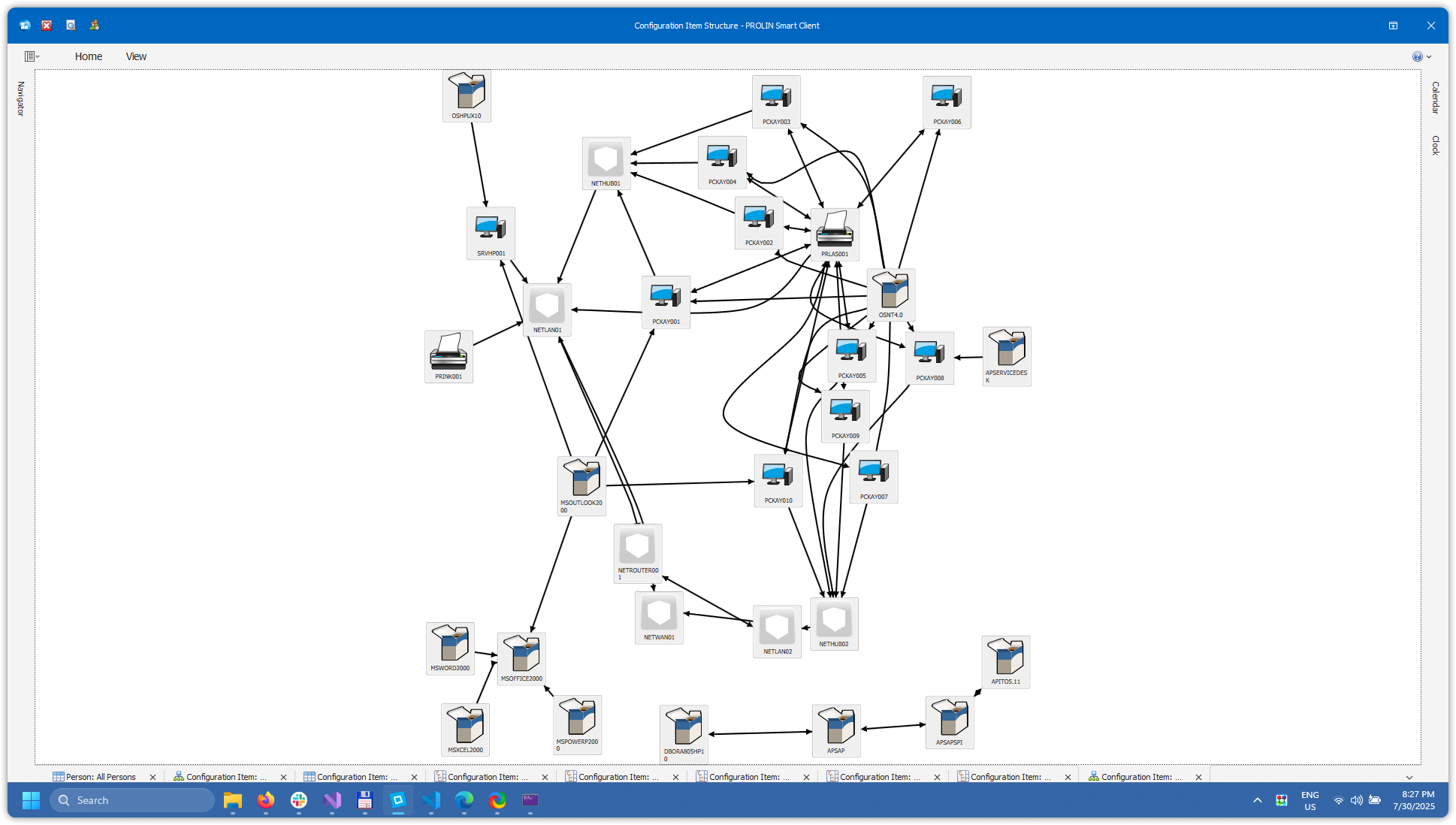This screenshot has height=825, width=1456.
Task: Switch to the Person: All Persons tab
Action: pos(100,777)
